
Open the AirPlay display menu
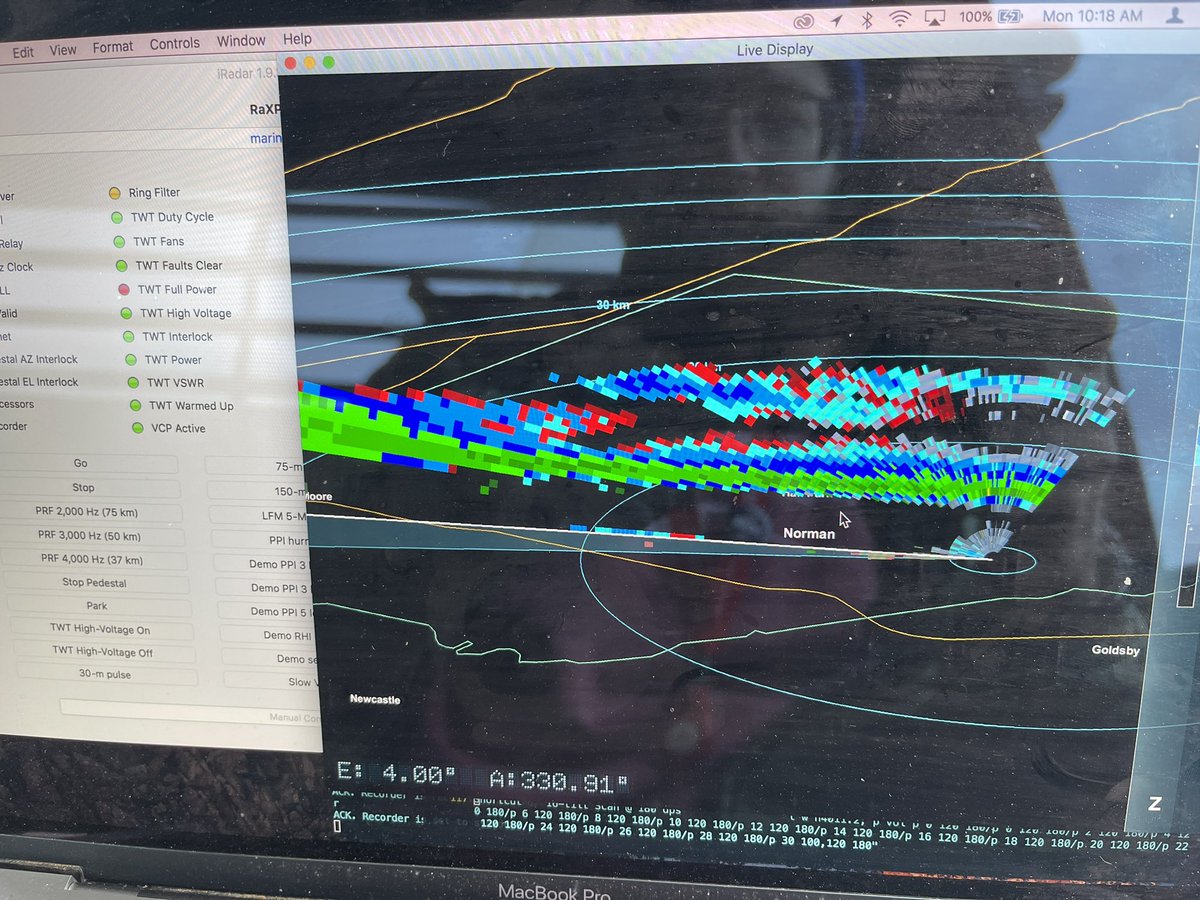tap(934, 18)
